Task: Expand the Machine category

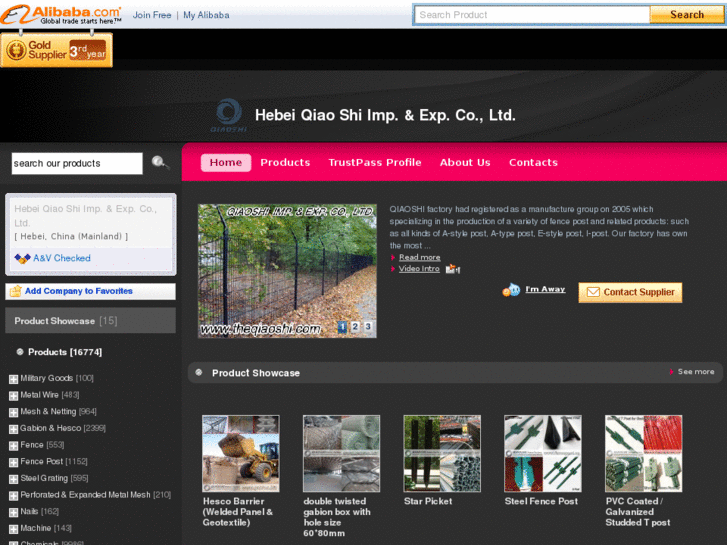Action: 13,529
